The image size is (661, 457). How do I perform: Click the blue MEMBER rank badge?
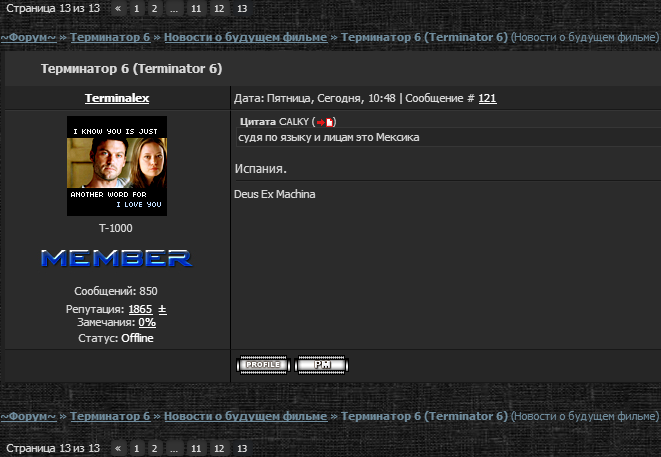116,258
